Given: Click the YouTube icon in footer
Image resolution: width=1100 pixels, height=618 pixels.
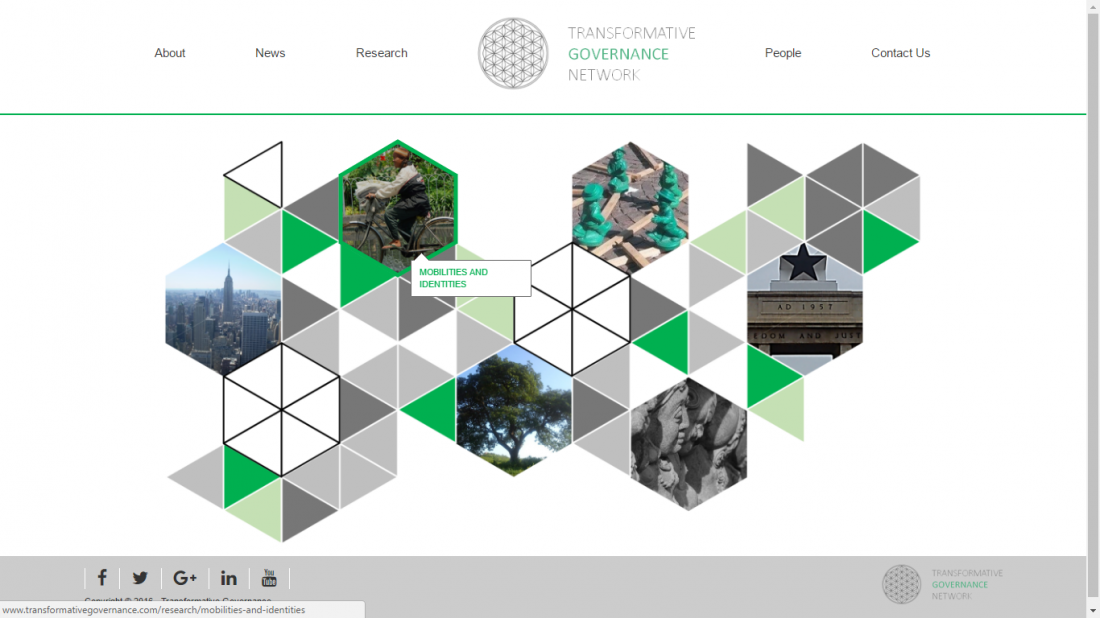Looking at the screenshot, I should point(269,578).
